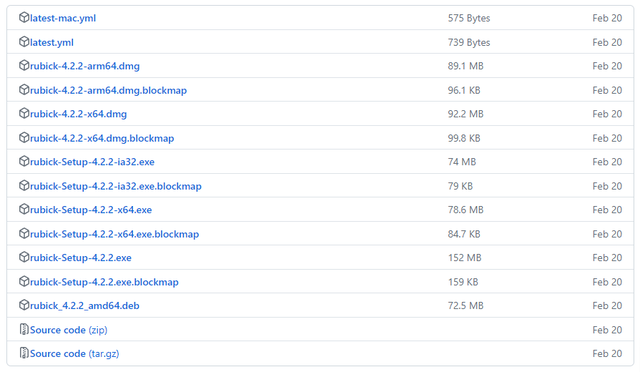Click Feb 20 date in latest.yml row
Viewport: 640px width, 372px height.
coord(607,42)
